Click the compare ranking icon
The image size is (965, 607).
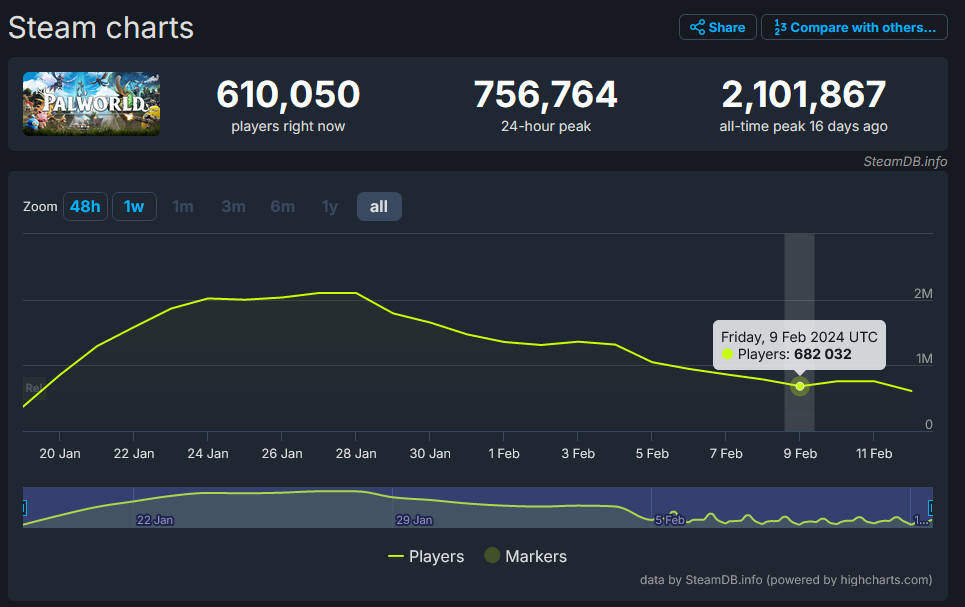click(x=780, y=27)
